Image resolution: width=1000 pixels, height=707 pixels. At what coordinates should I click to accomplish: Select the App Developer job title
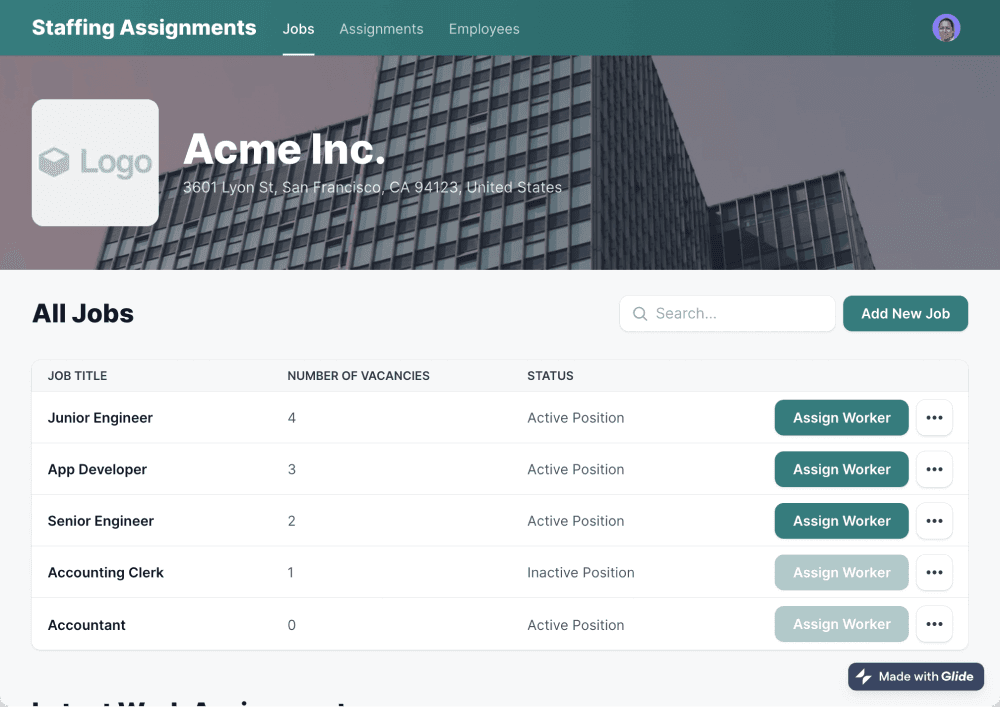click(97, 470)
